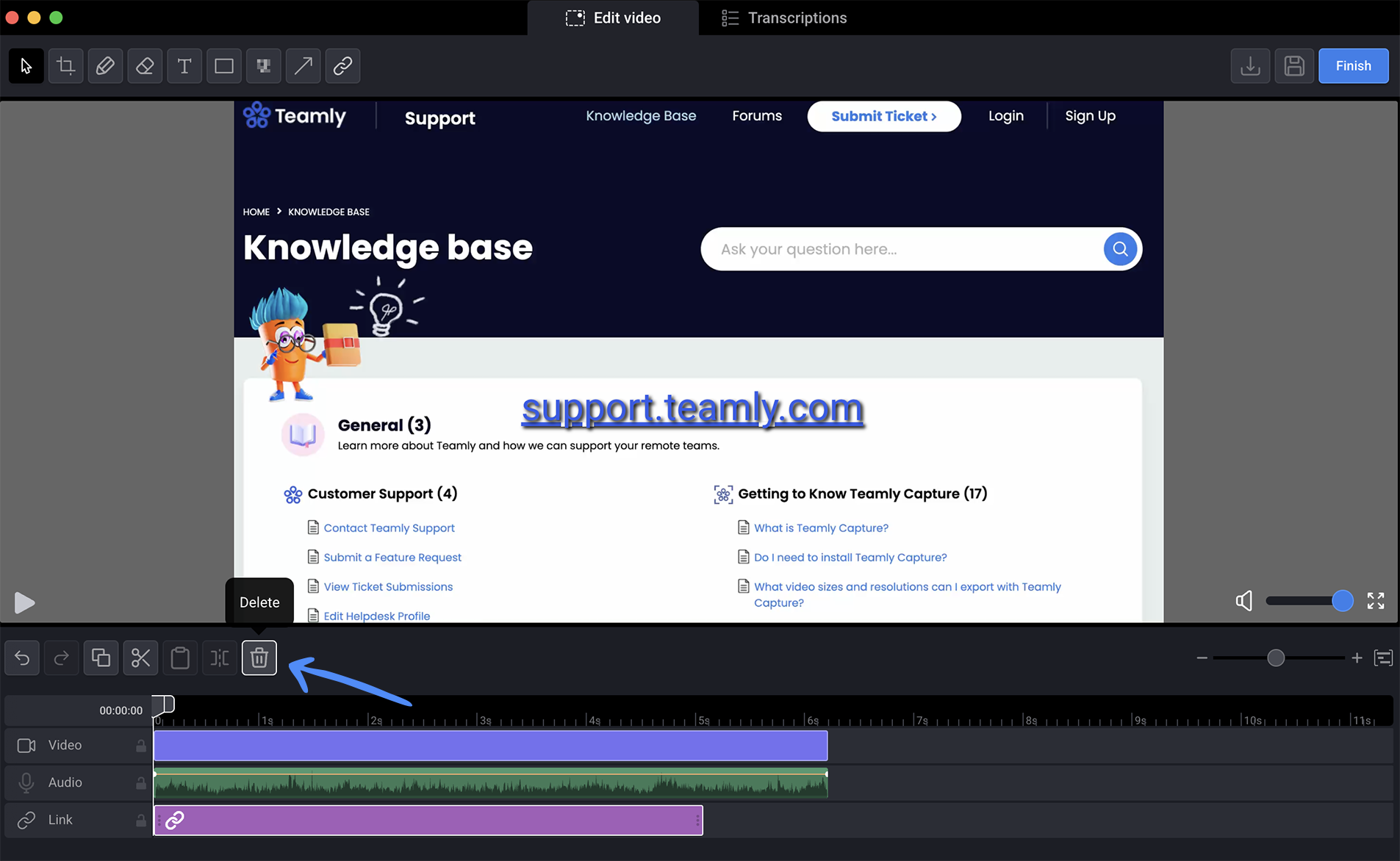Click the 'General (3)' heading

384,425
